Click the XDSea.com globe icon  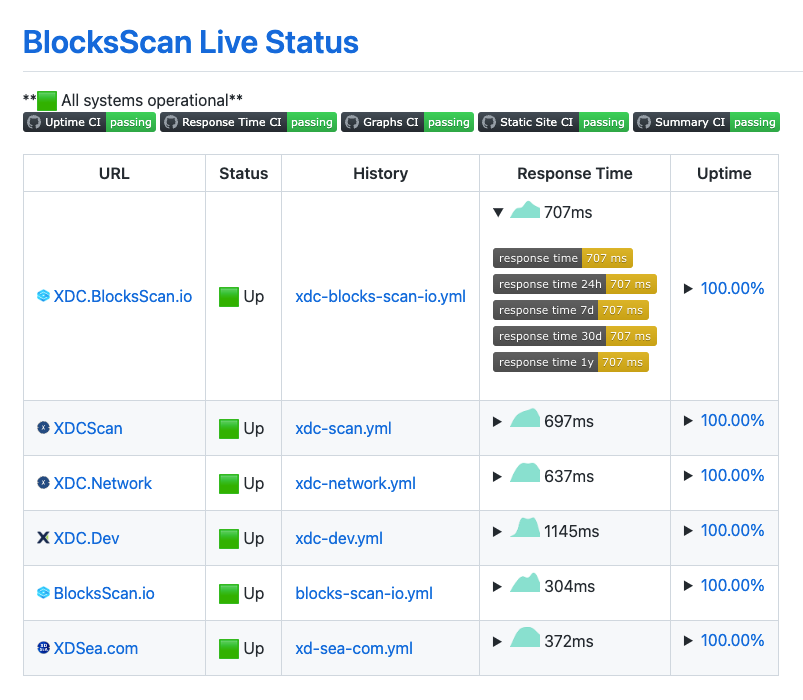pyautogui.click(x=41, y=648)
